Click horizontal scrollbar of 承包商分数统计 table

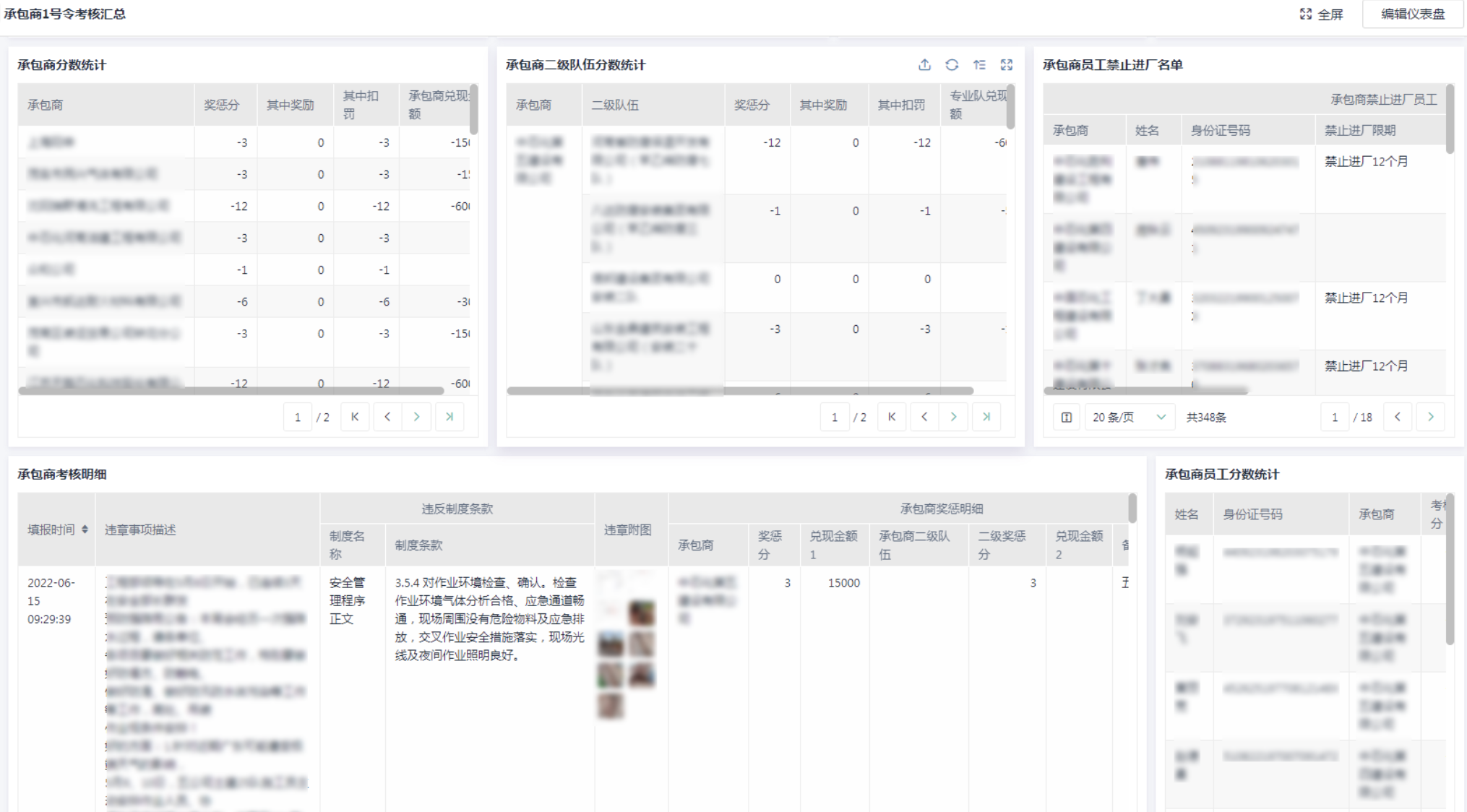pos(231,391)
